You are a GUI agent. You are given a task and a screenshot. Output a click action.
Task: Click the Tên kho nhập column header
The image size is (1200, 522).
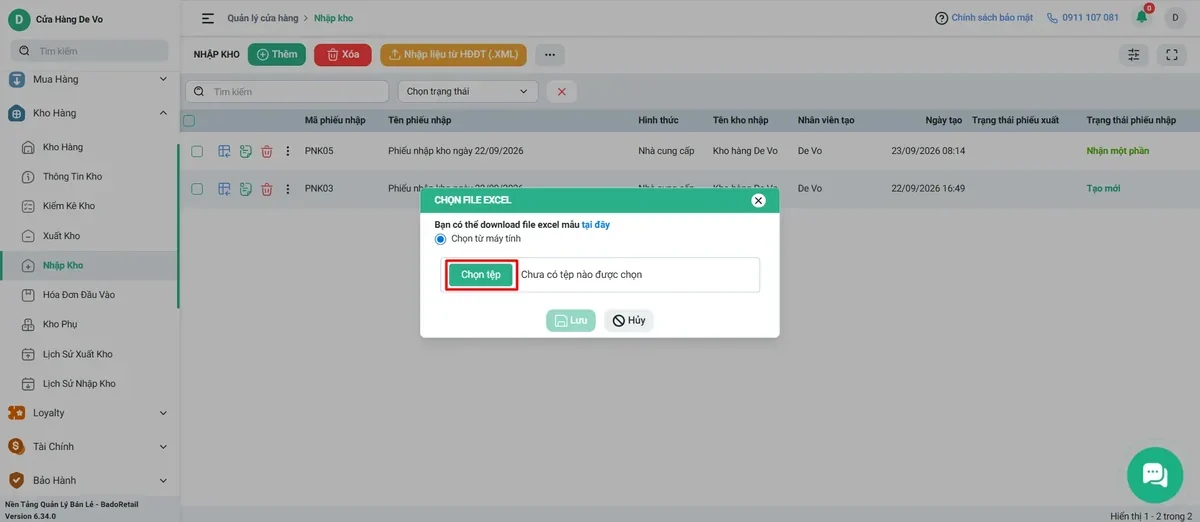coord(741,120)
